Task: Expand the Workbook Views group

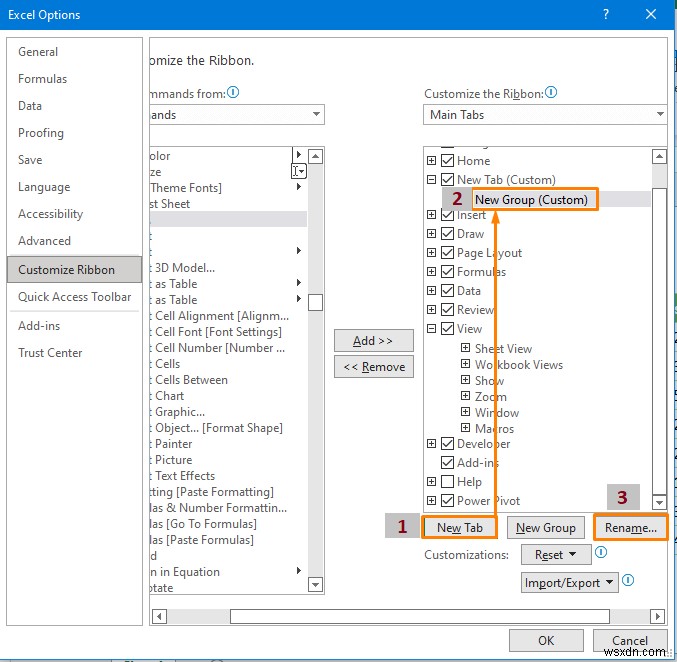Action: pos(465,364)
